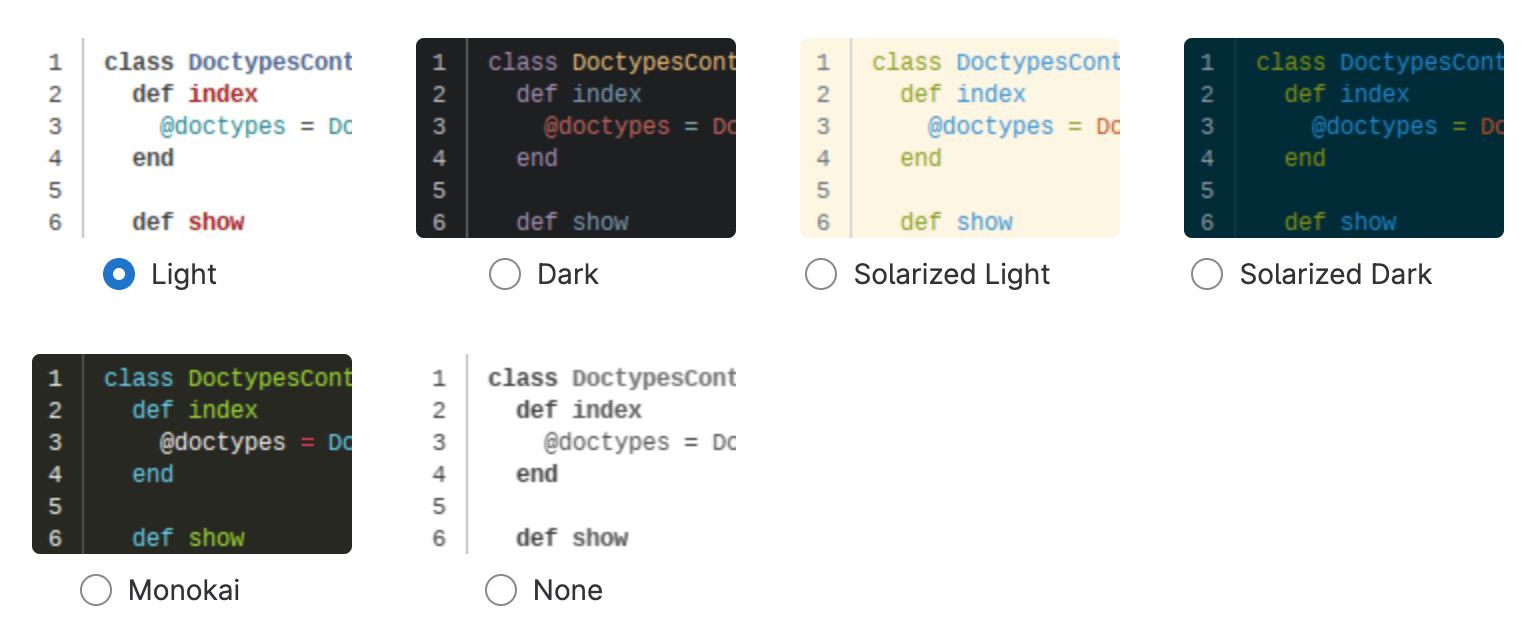This screenshot has height=640, width=1540.
Task: Click the Monokai label text
Action: point(184,590)
